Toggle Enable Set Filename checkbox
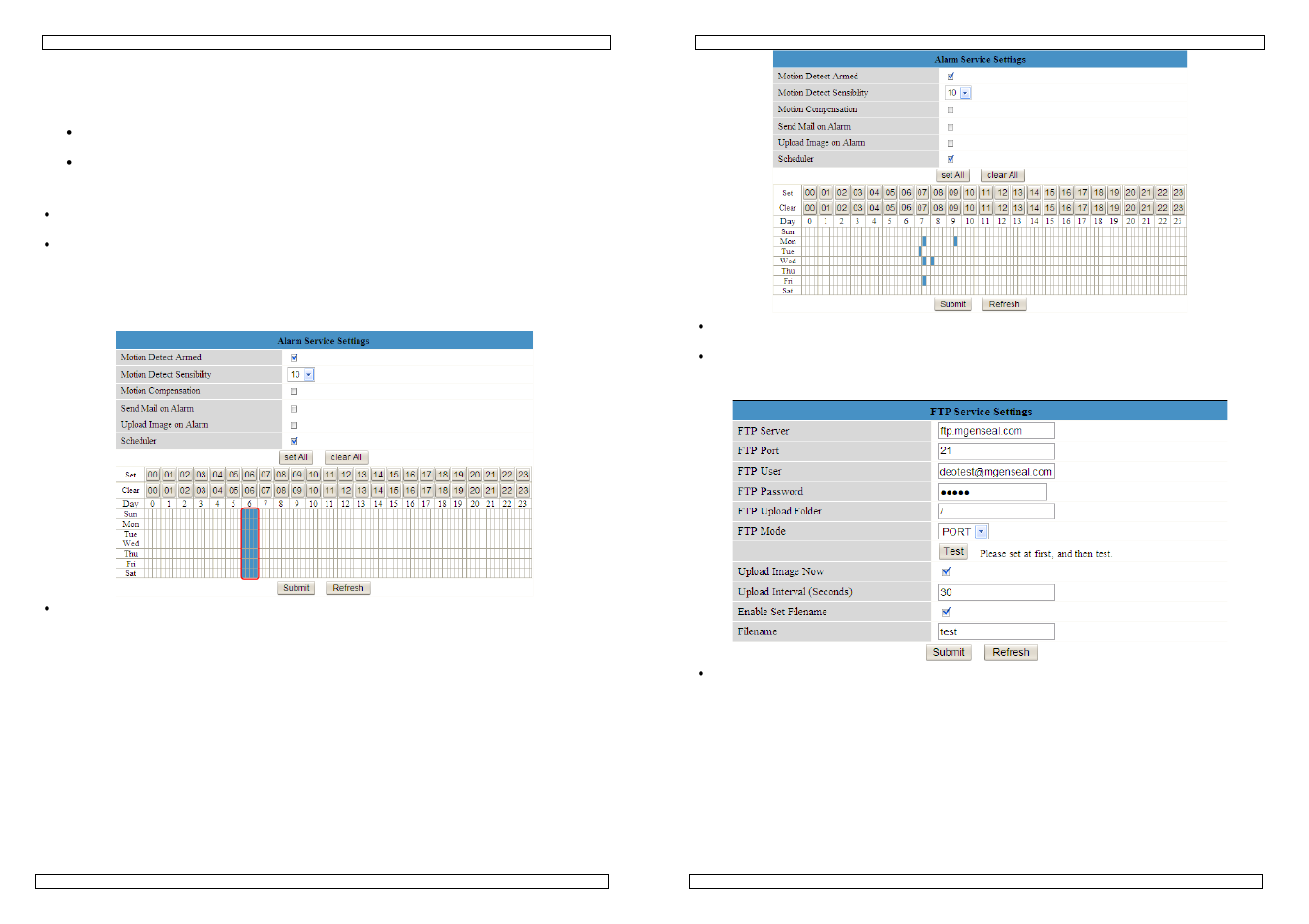Screen dimensions: 1309x924 coord(946,612)
